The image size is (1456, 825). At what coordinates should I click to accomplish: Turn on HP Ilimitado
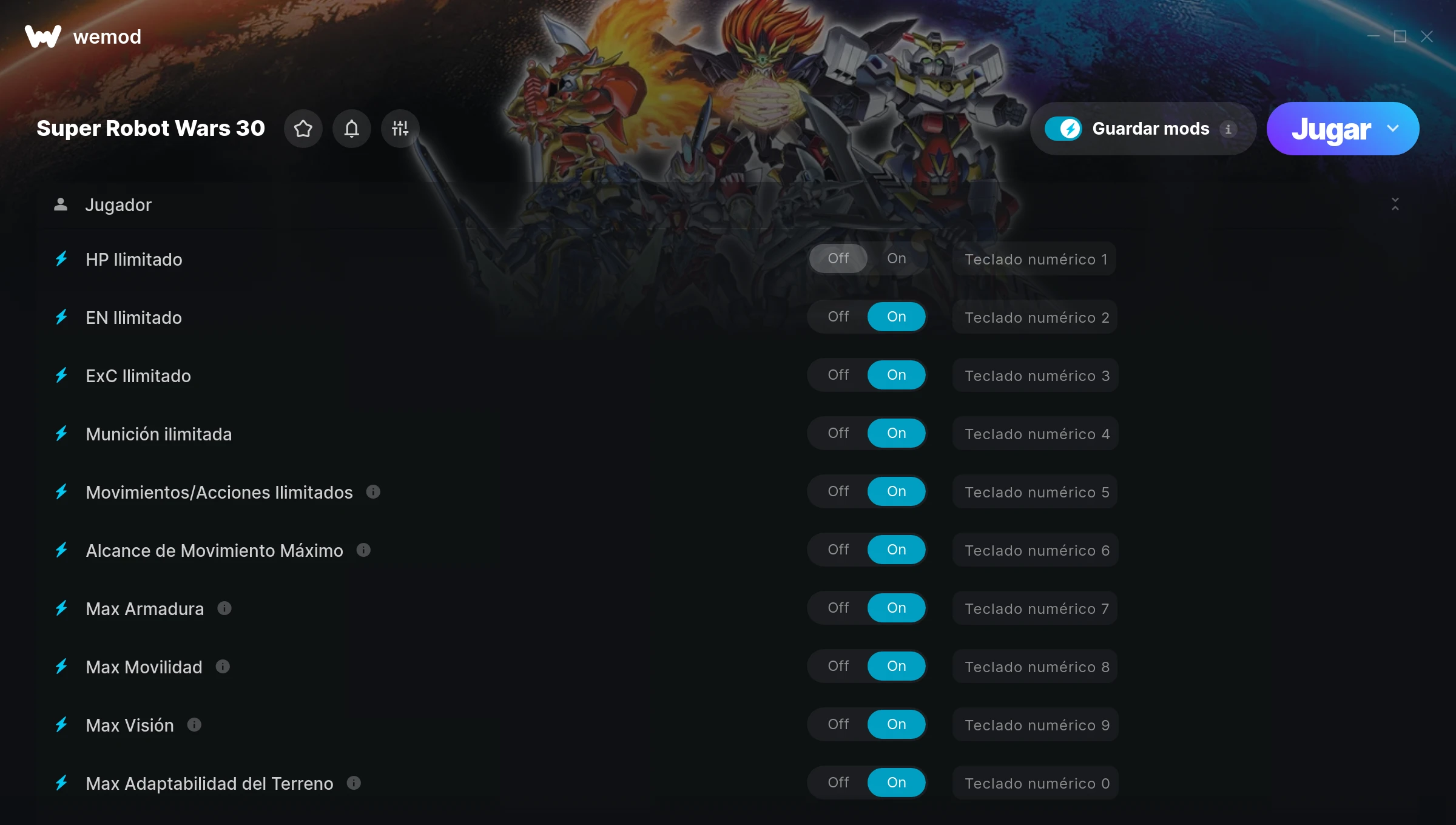[x=897, y=258]
